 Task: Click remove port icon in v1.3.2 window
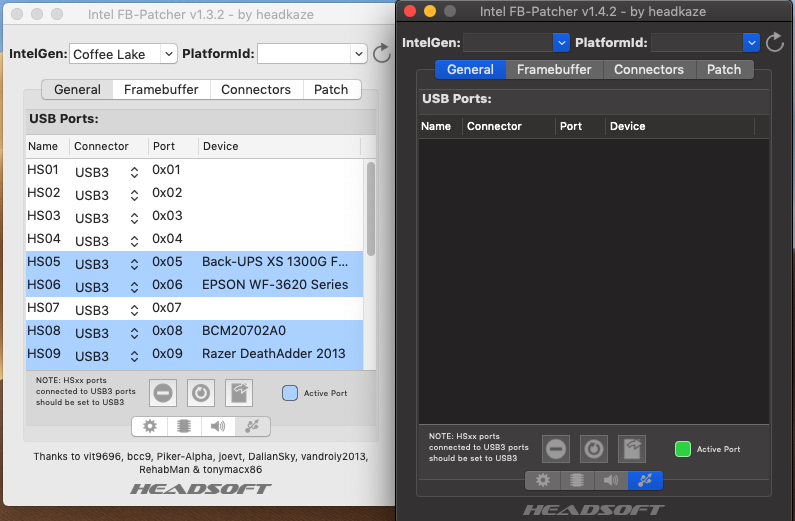click(x=163, y=393)
